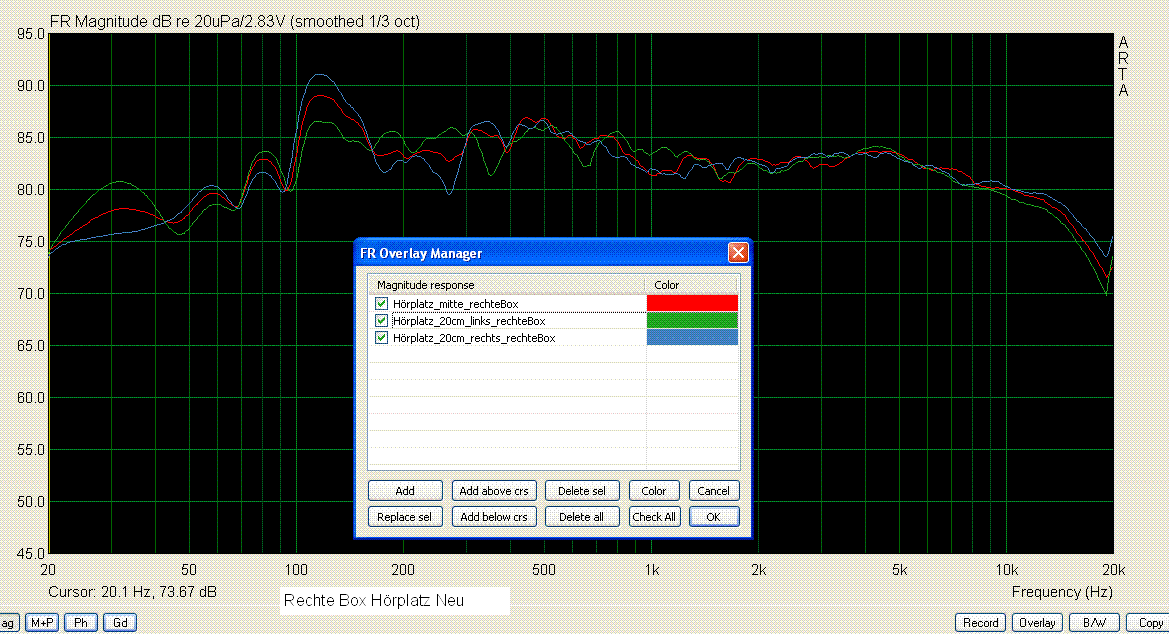Disable the Hörplatz_20cm_rechts_rechteBox overlay checkbox
The height and width of the screenshot is (634, 1169).
click(x=381, y=338)
